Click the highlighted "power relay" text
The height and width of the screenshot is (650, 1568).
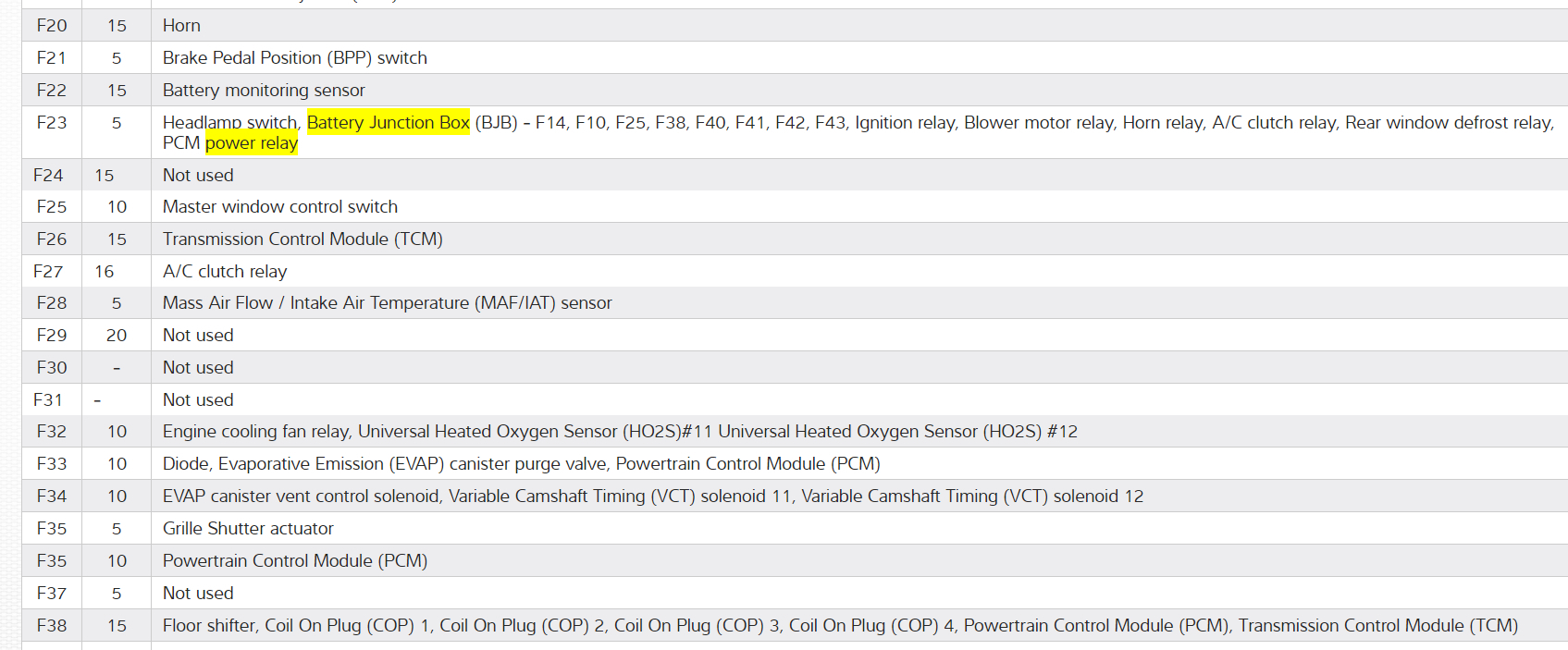252,143
